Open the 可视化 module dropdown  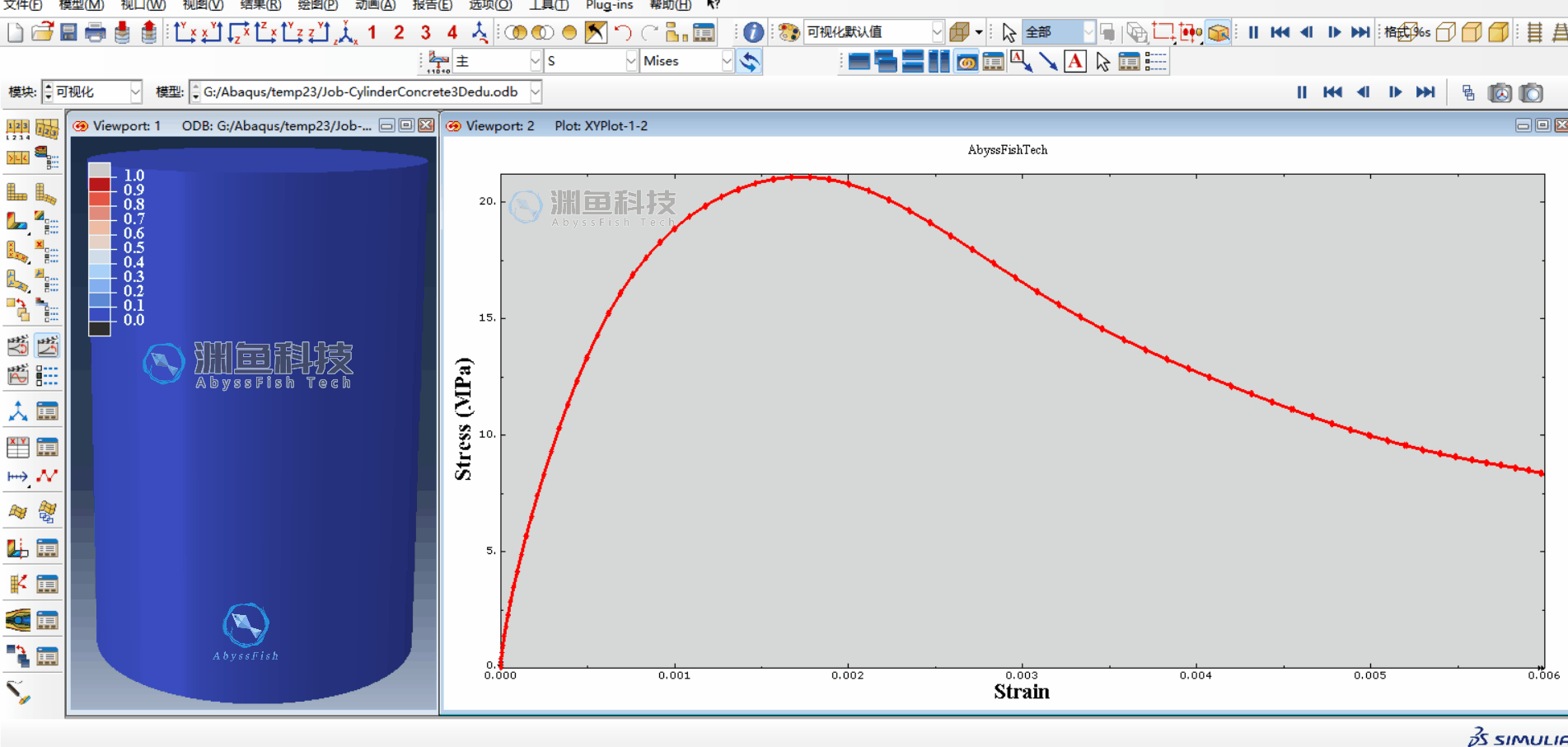point(135,92)
